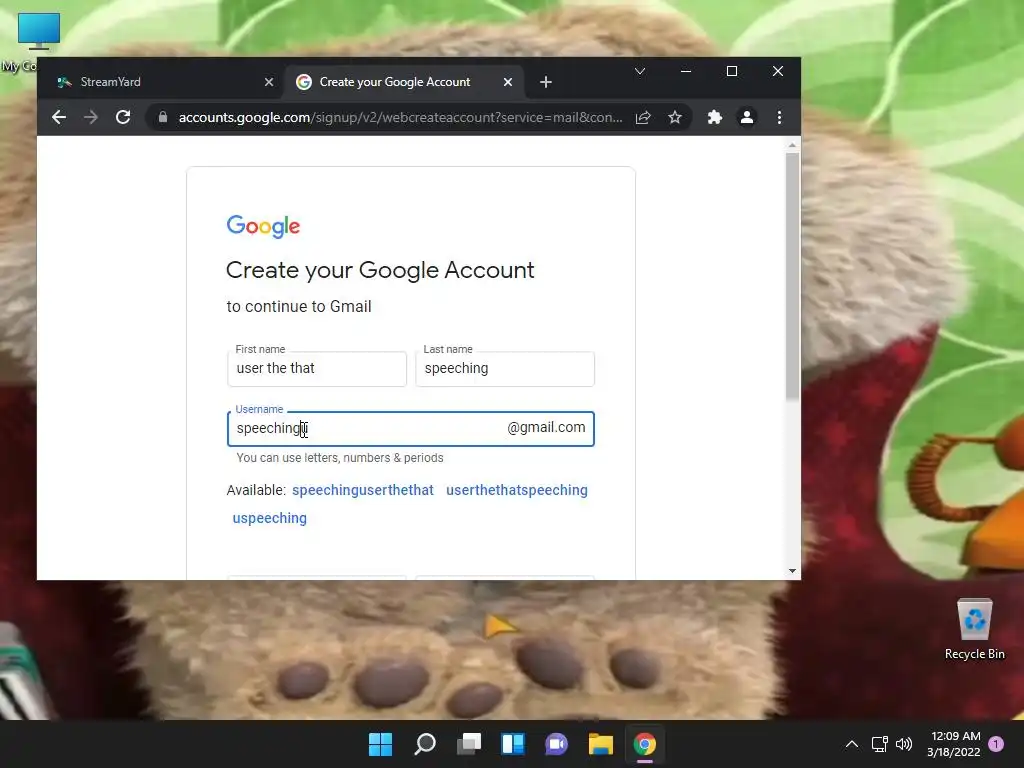Click the Chrome taskbar icon
The image size is (1024, 768).
(645, 744)
